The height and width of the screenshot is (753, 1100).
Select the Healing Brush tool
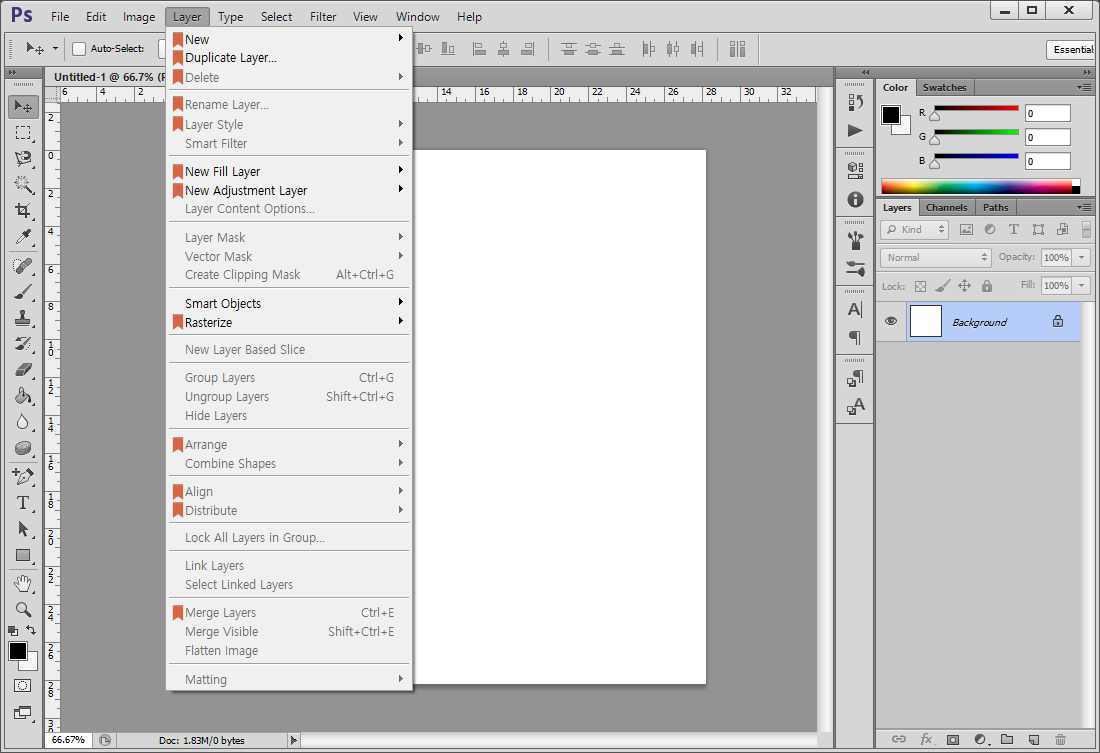[23, 266]
